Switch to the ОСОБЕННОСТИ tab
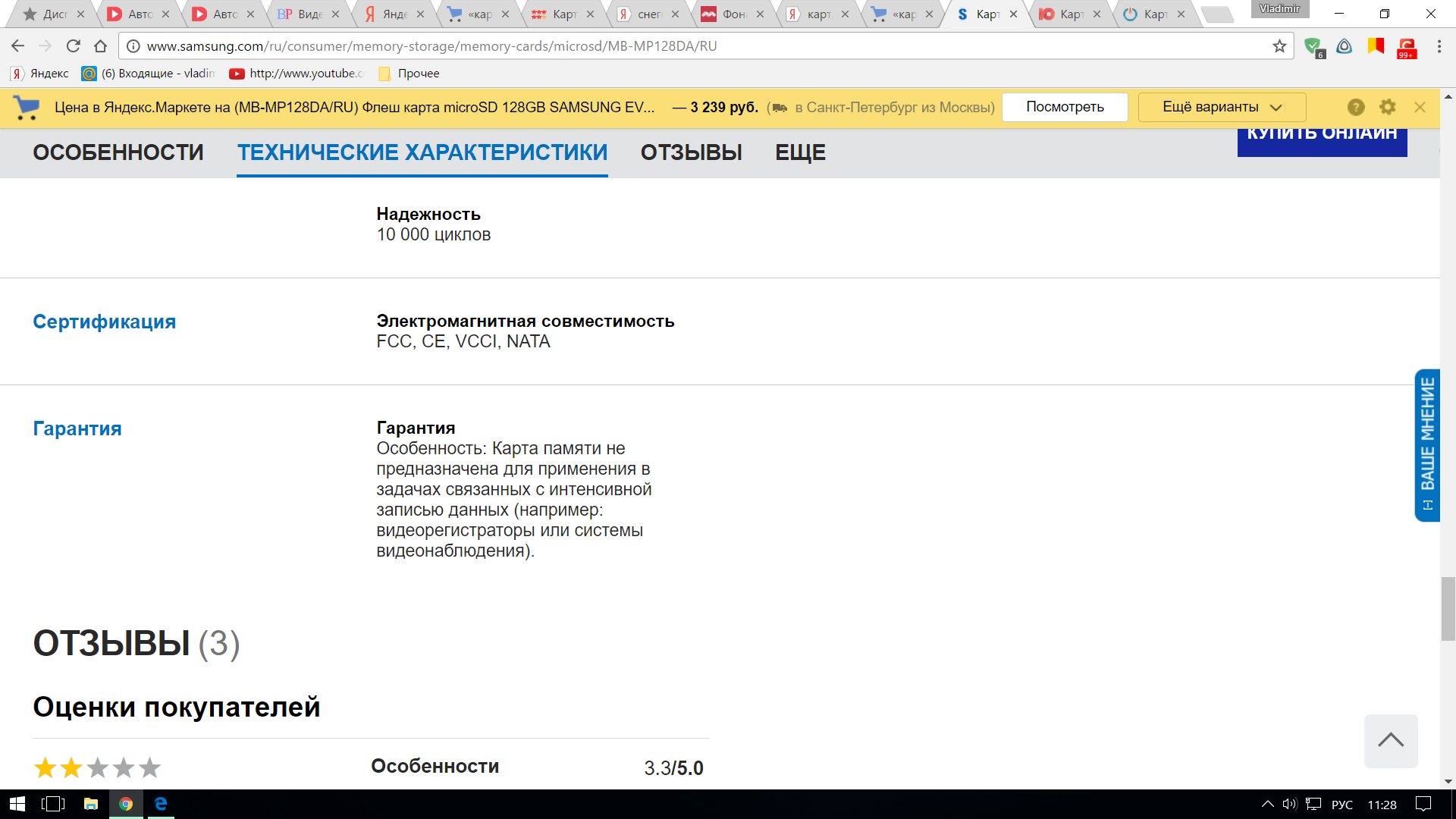 pos(118,152)
